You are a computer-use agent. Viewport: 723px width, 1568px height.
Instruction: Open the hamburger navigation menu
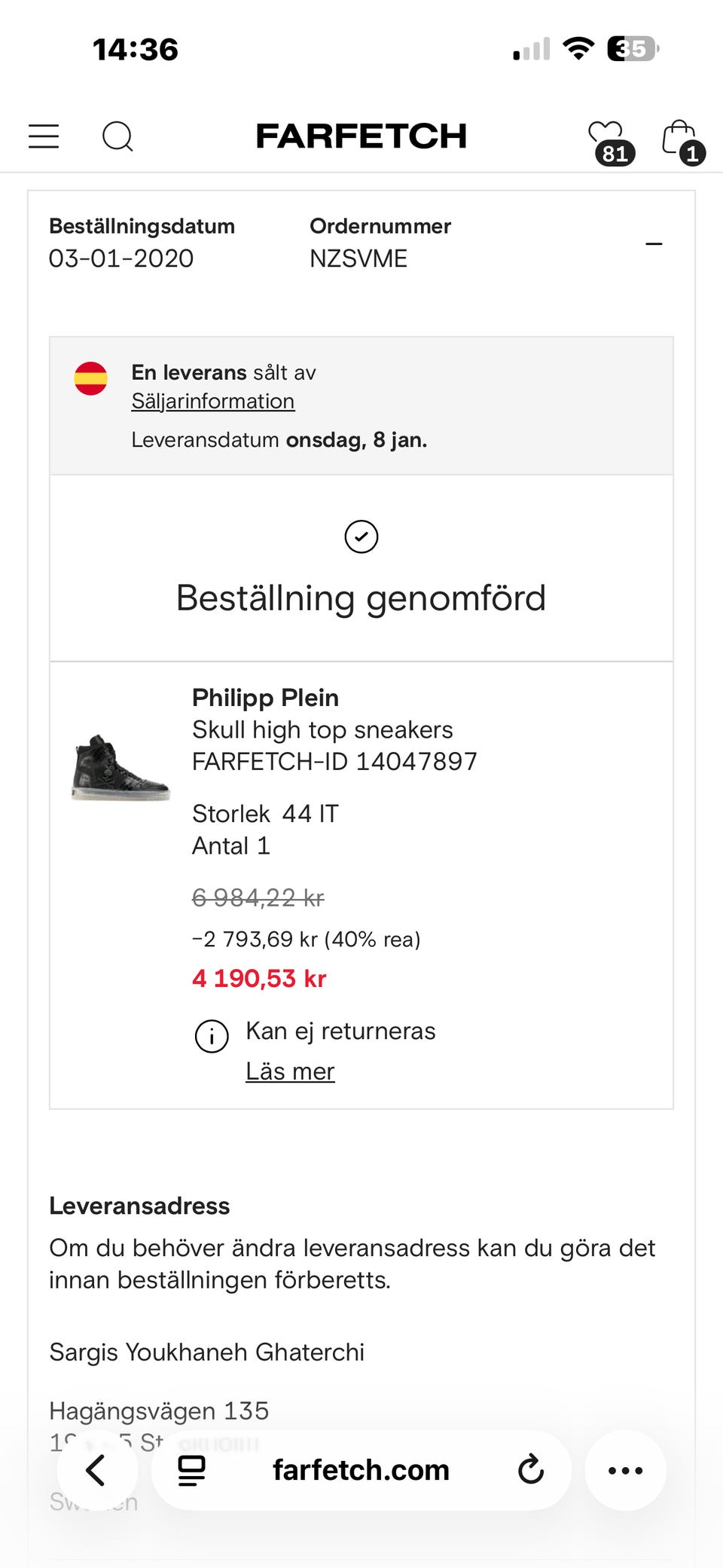tap(44, 136)
